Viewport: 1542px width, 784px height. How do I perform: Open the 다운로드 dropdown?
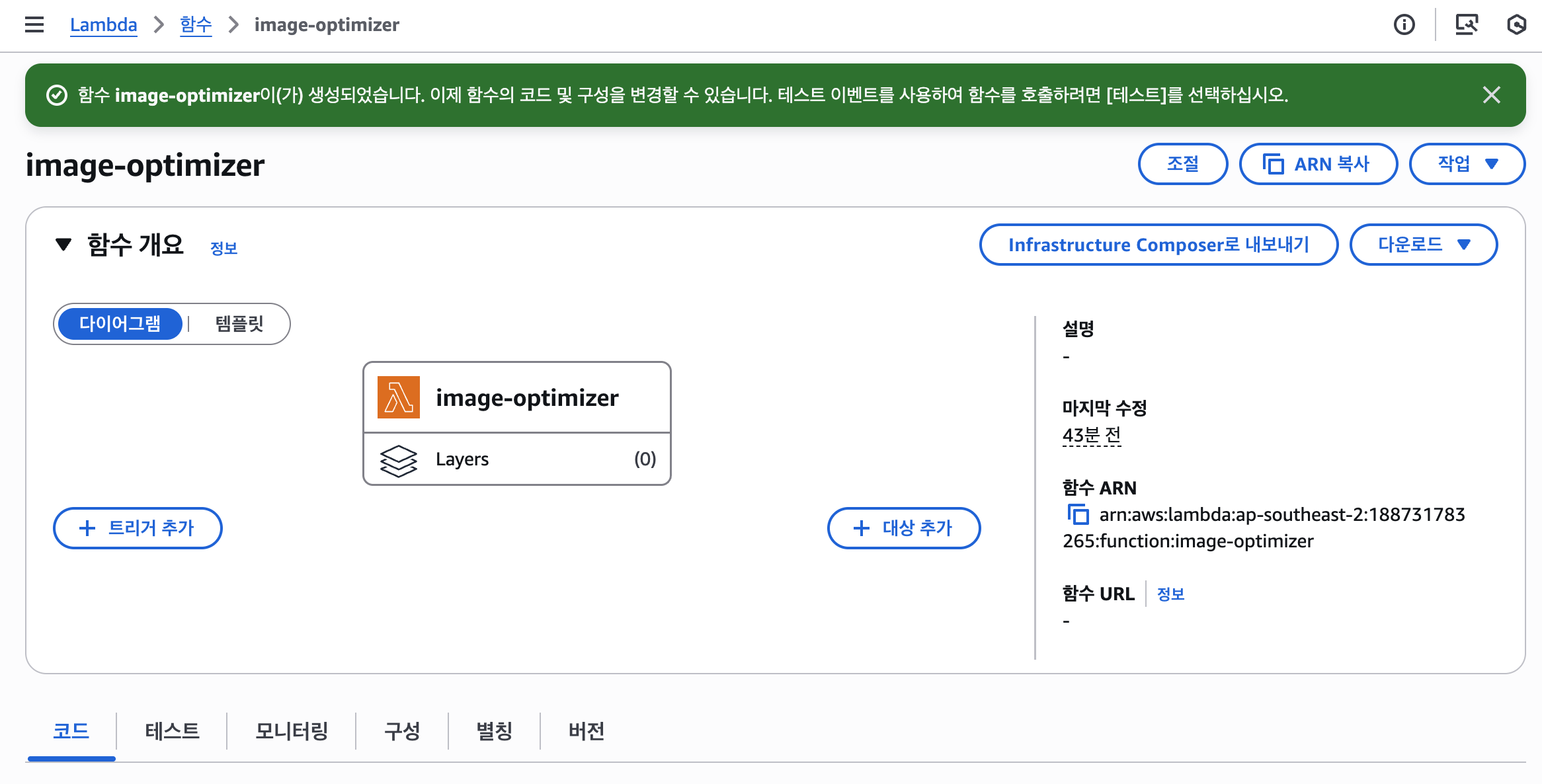[x=1423, y=244]
